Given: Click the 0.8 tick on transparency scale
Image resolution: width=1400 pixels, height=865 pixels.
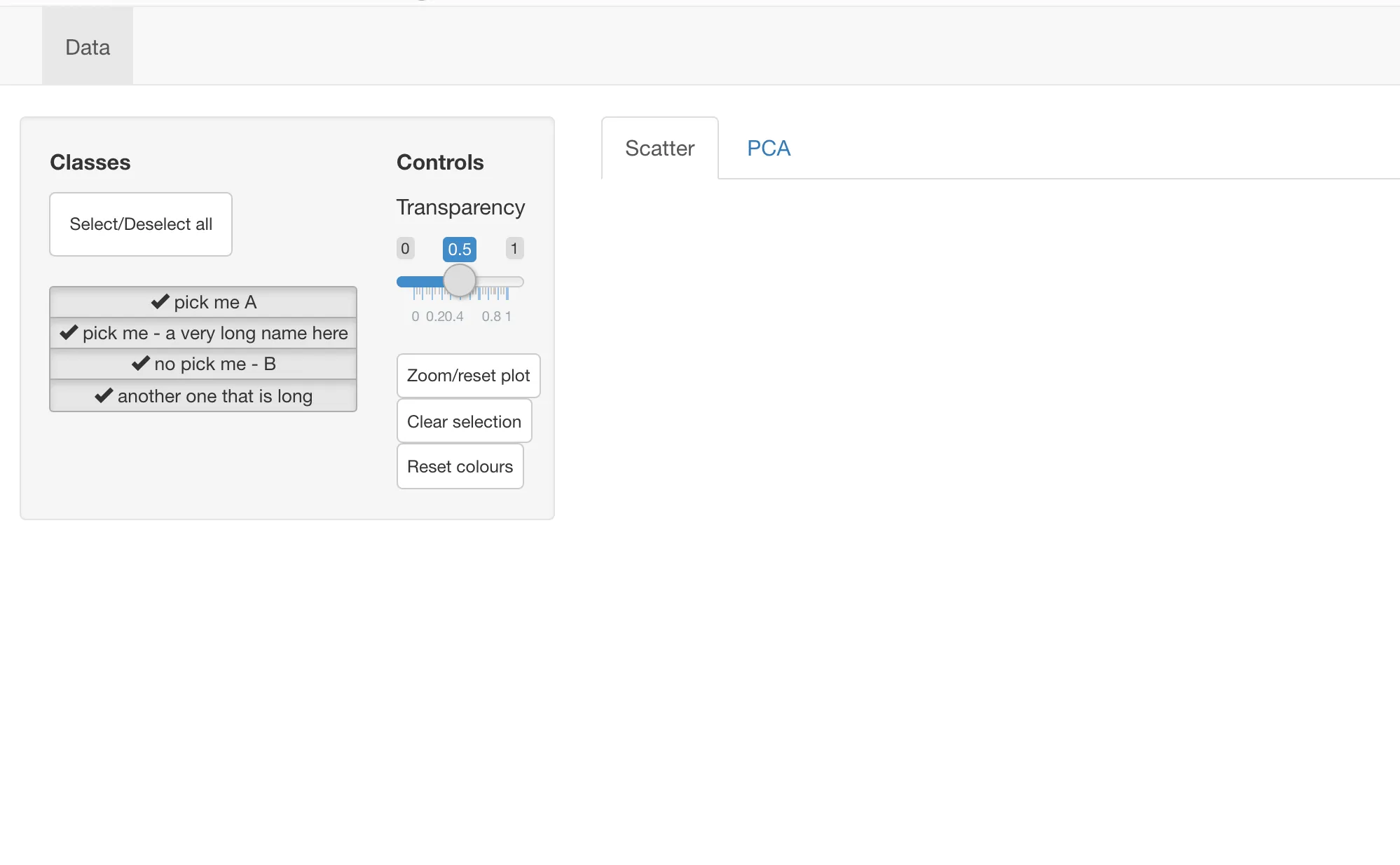Looking at the screenshot, I should 491,316.
